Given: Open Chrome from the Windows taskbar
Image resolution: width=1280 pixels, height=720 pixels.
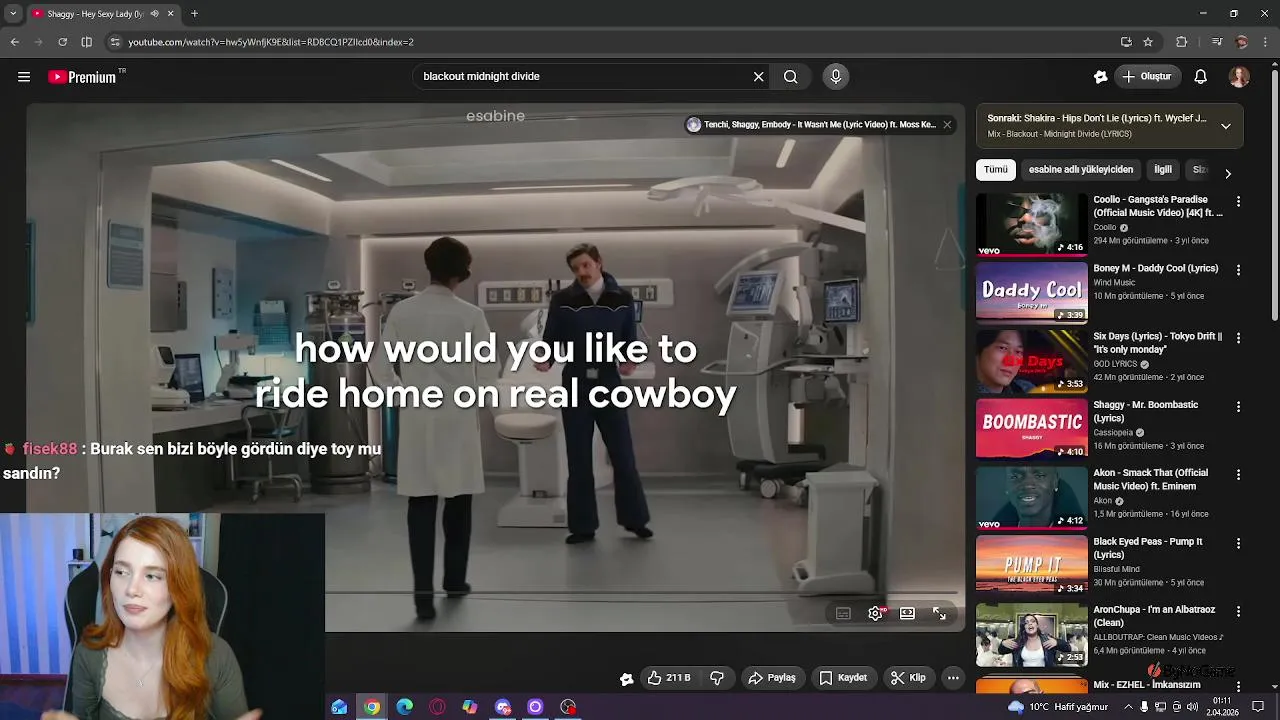Looking at the screenshot, I should point(372,707).
